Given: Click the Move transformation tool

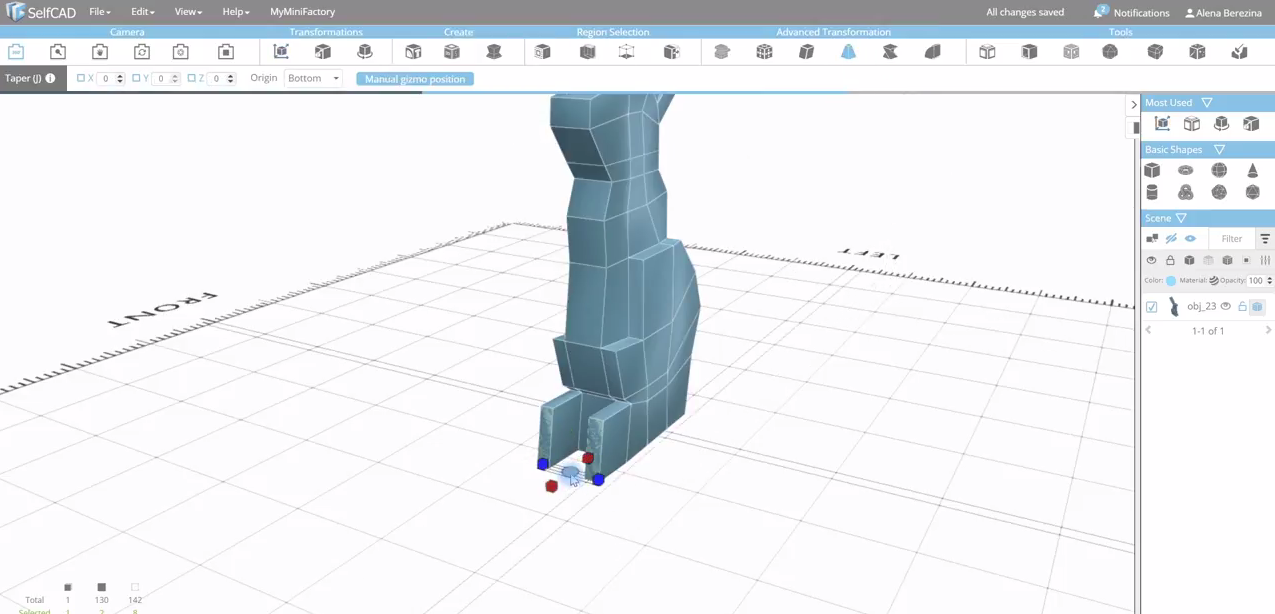Looking at the screenshot, I should [x=281, y=52].
